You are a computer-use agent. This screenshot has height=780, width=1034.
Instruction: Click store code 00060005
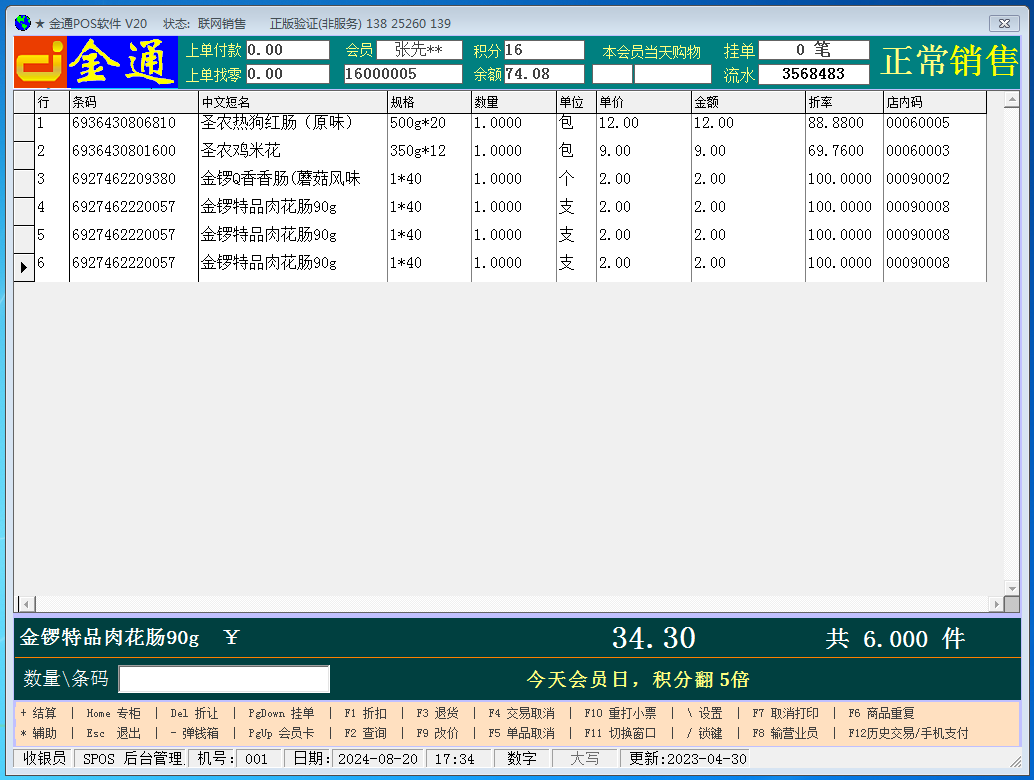point(918,123)
